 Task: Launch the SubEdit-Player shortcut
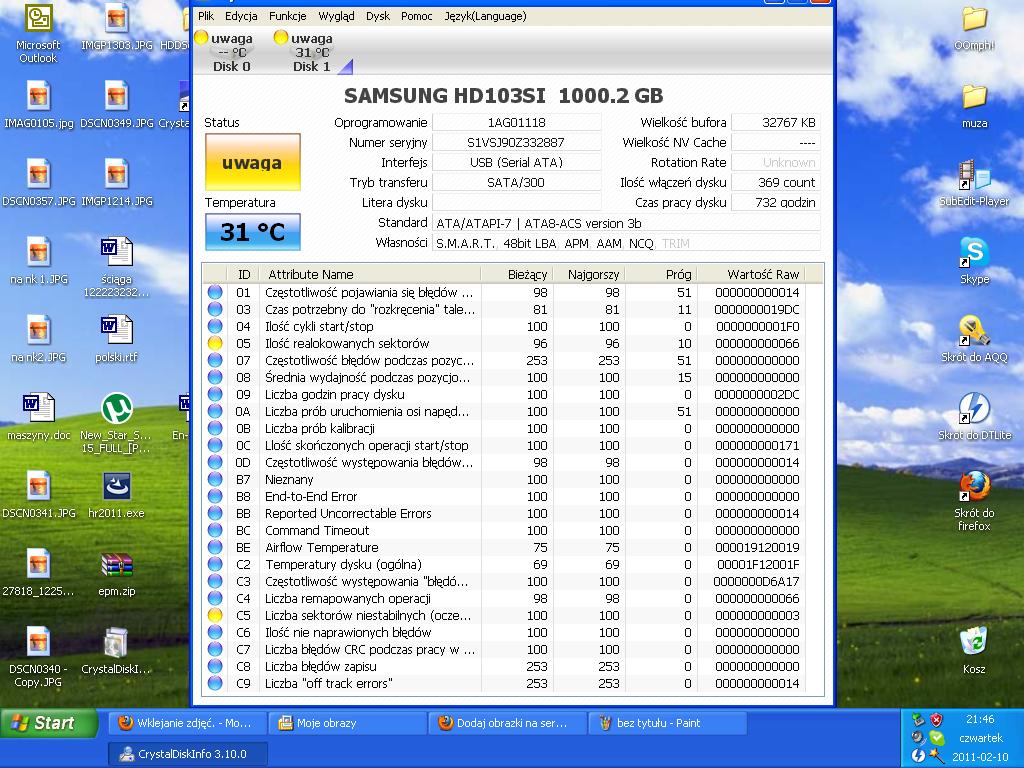pyautogui.click(x=974, y=183)
